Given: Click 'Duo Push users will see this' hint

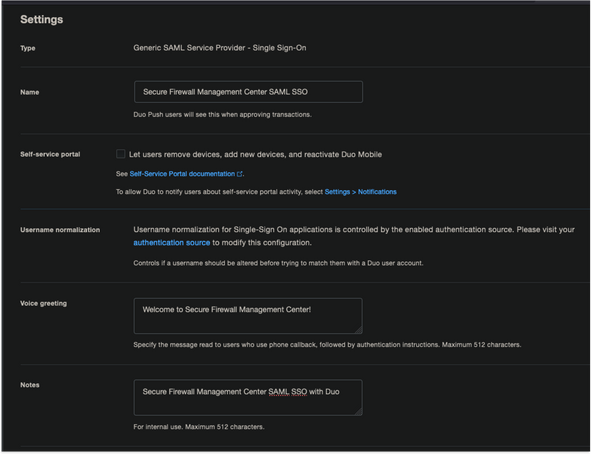Looking at the screenshot, I should point(222,114).
